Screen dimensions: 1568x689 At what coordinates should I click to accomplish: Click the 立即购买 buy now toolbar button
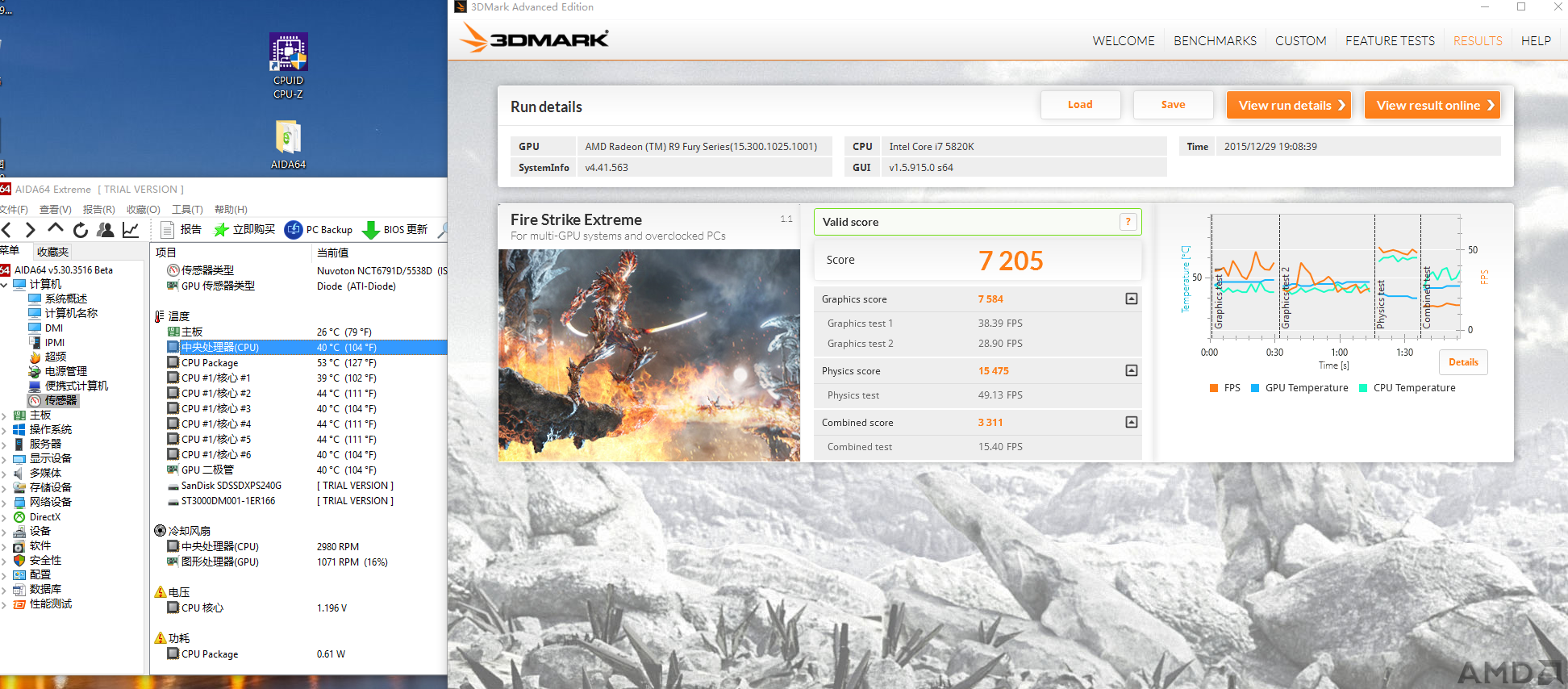click(x=244, y=230)
